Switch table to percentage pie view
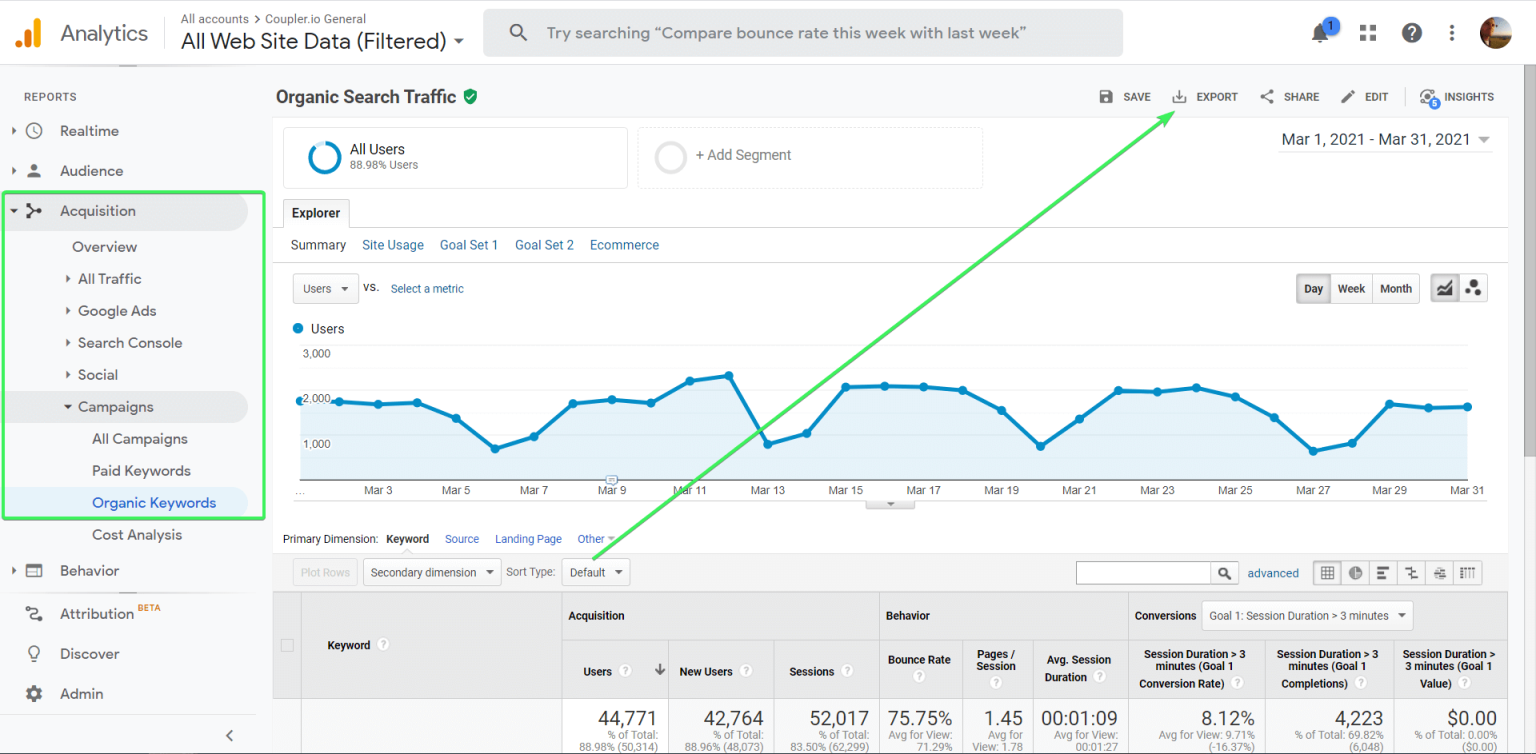 [x=1355, y=572]
